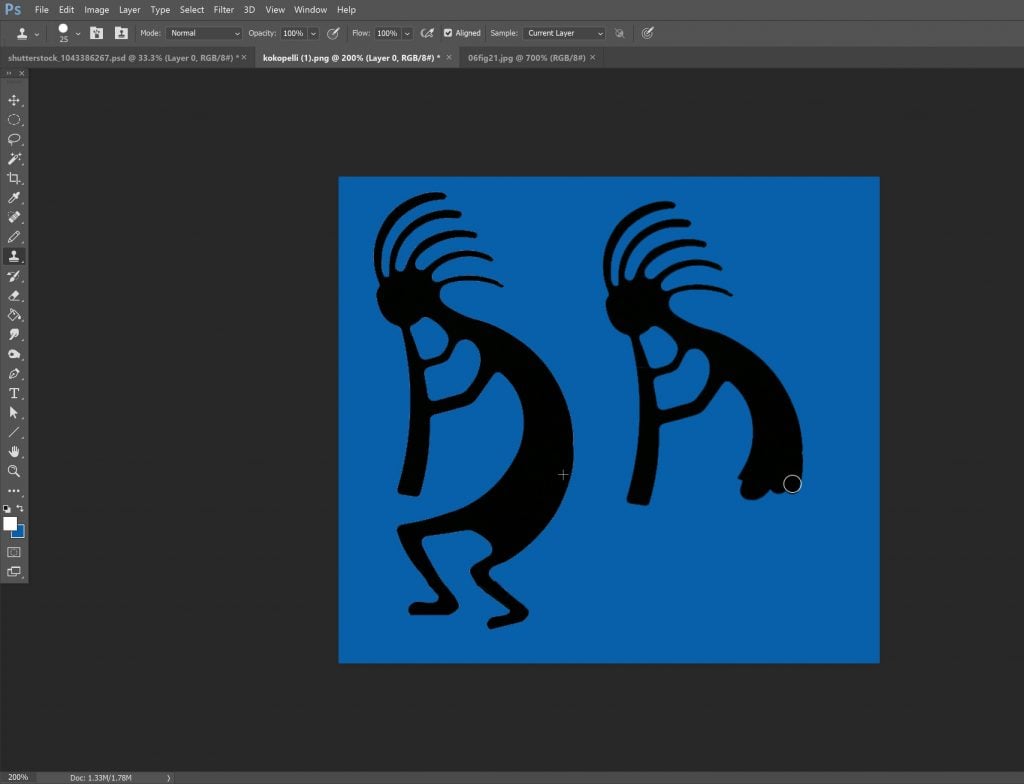1024x784 pixels.
Task: Select the Zoom tool in toolbar
Action: click(14, 471)
